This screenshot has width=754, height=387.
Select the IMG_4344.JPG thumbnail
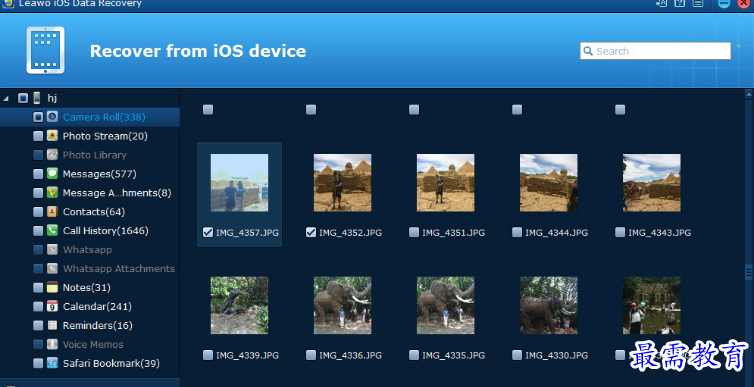[549, 183]
